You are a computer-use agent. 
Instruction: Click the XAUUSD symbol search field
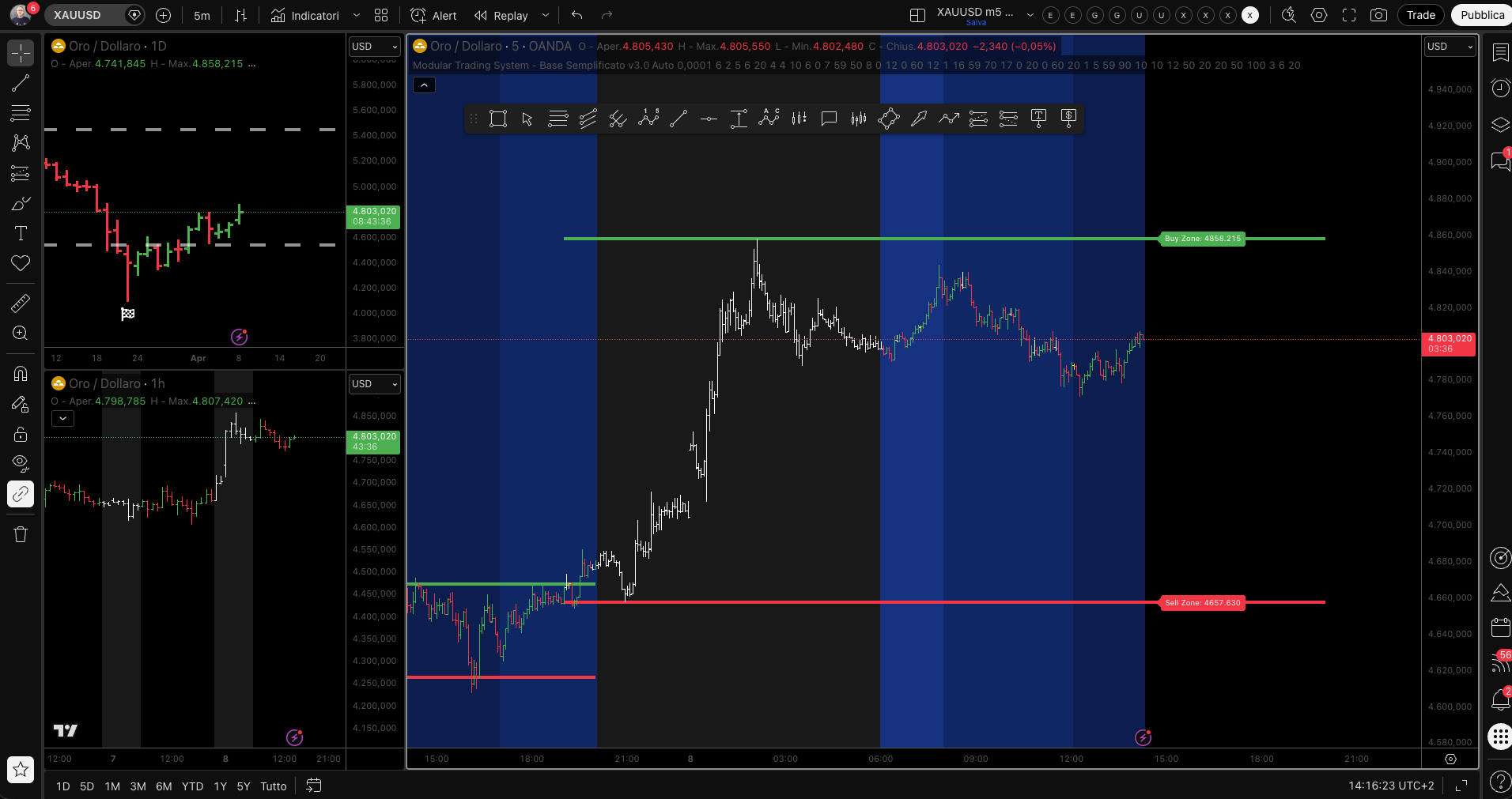coord(85,15)
